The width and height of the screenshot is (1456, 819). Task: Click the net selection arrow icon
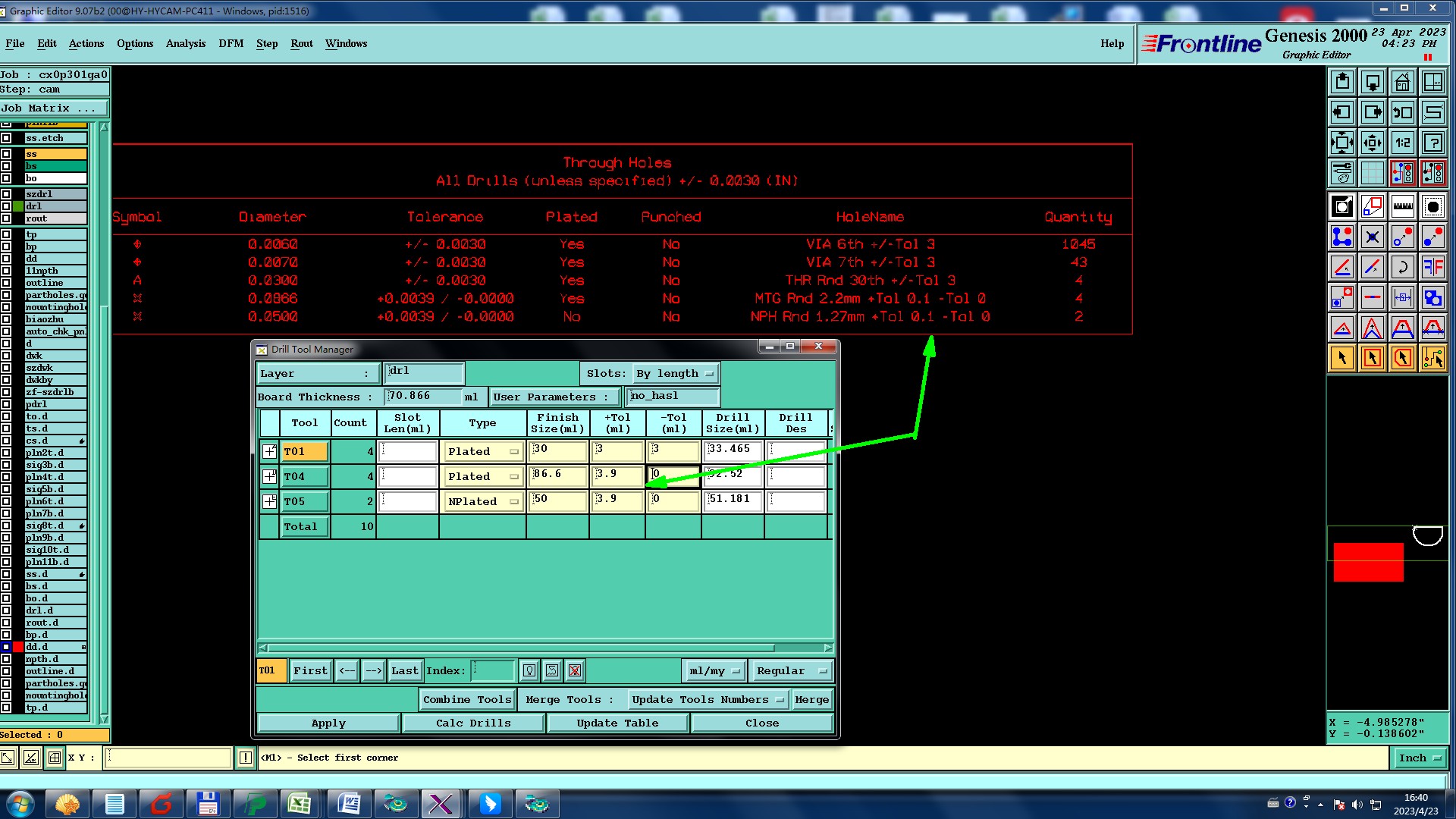(x=1432, y=358)
